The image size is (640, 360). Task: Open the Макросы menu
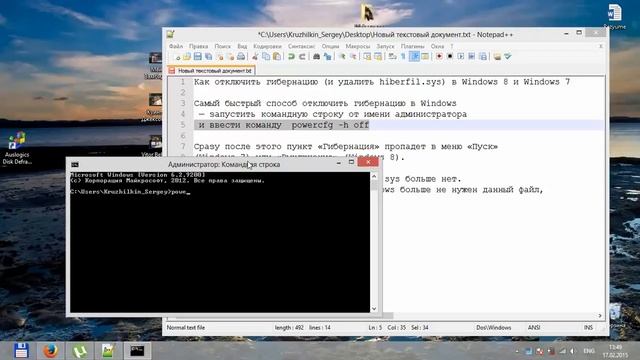coord(358,46)
